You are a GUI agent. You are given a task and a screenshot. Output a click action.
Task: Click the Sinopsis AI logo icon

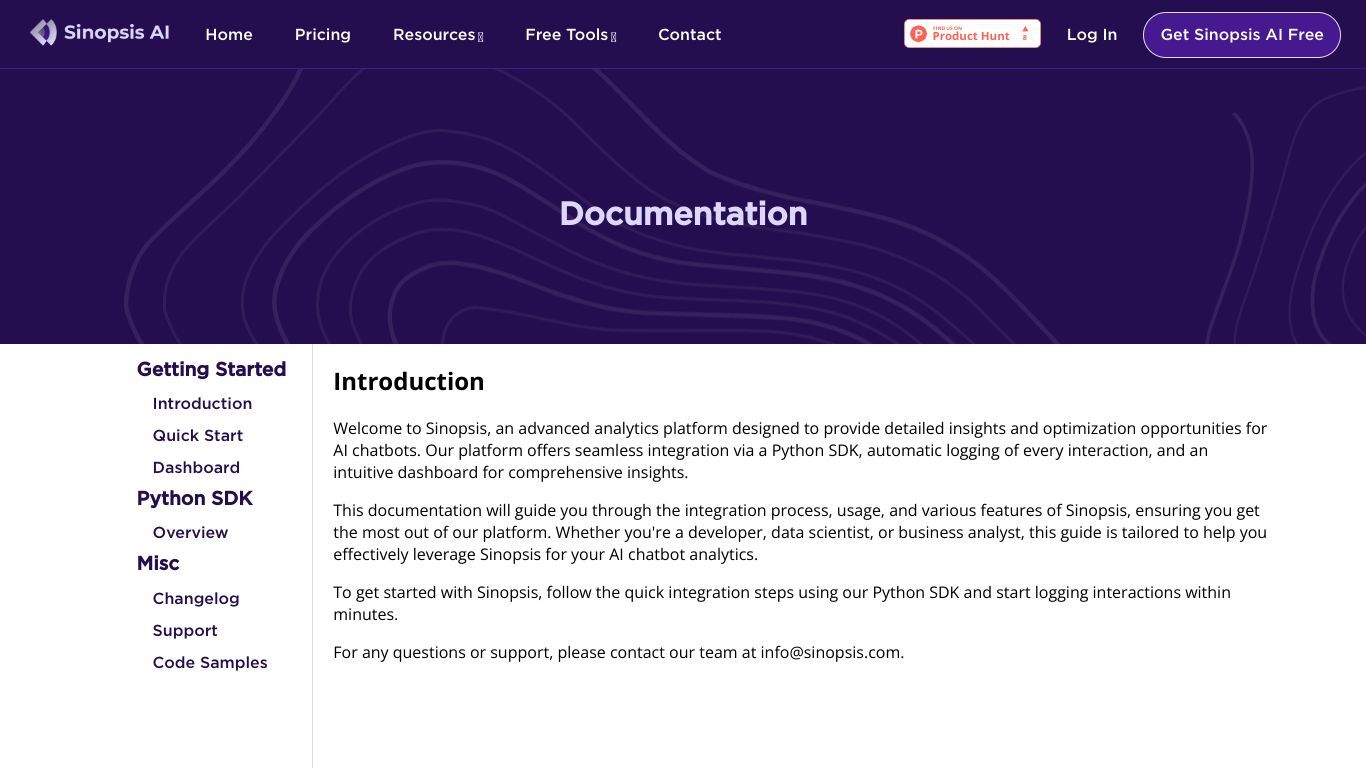(x=43, y=33)
